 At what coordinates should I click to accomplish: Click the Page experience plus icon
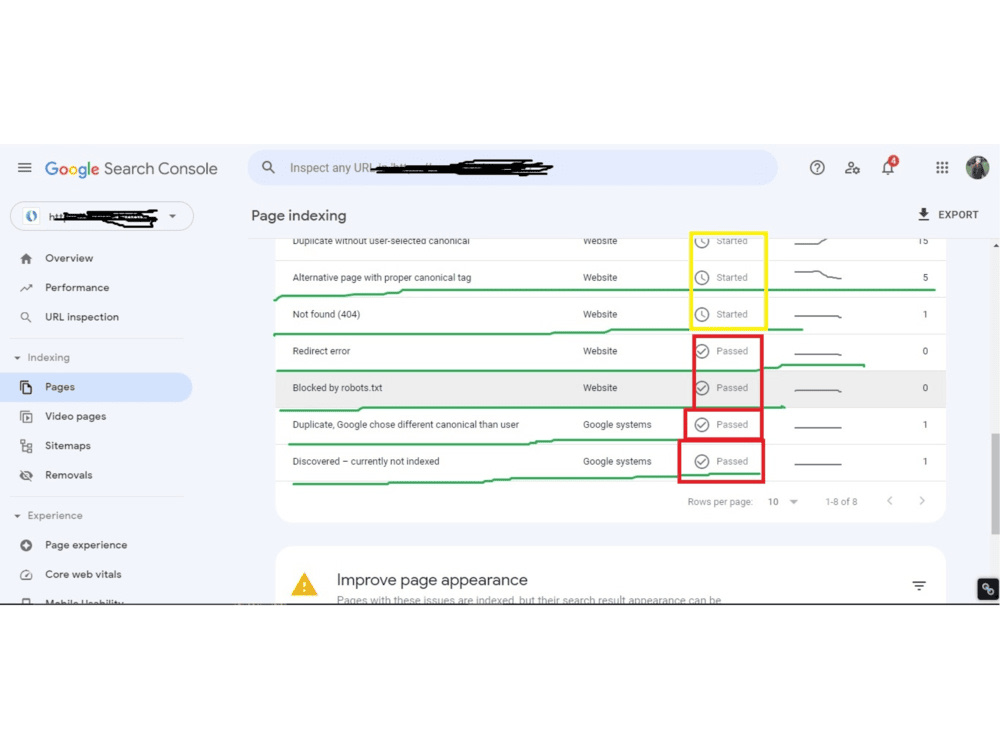click(26, 545)
